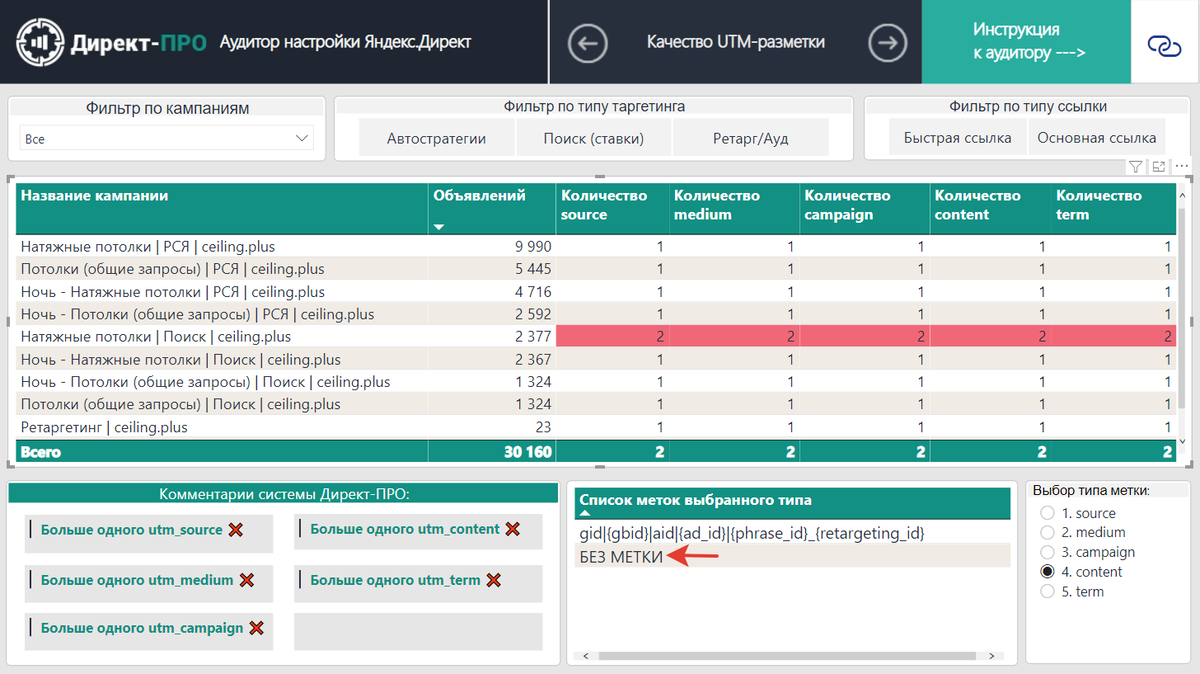Select row Ночь - Натяжные потолки | РСЯ
Screen dimensions: 1200x674
pos(596,292)
